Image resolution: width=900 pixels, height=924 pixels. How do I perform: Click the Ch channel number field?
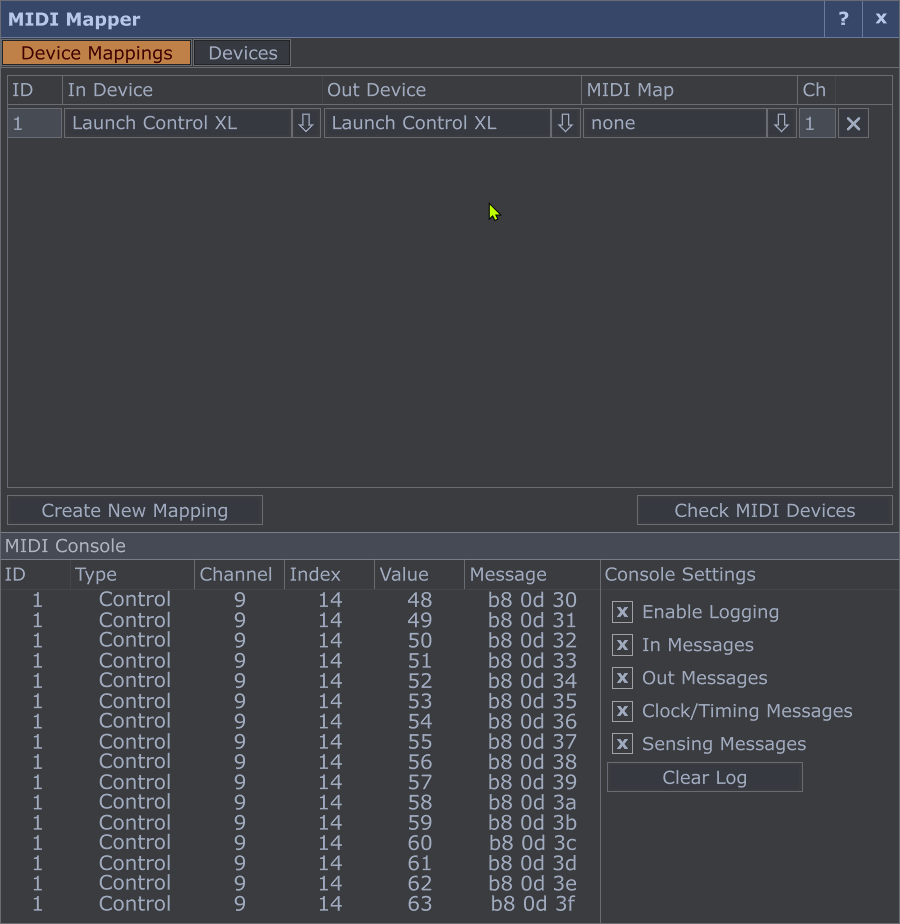point(816,124)
